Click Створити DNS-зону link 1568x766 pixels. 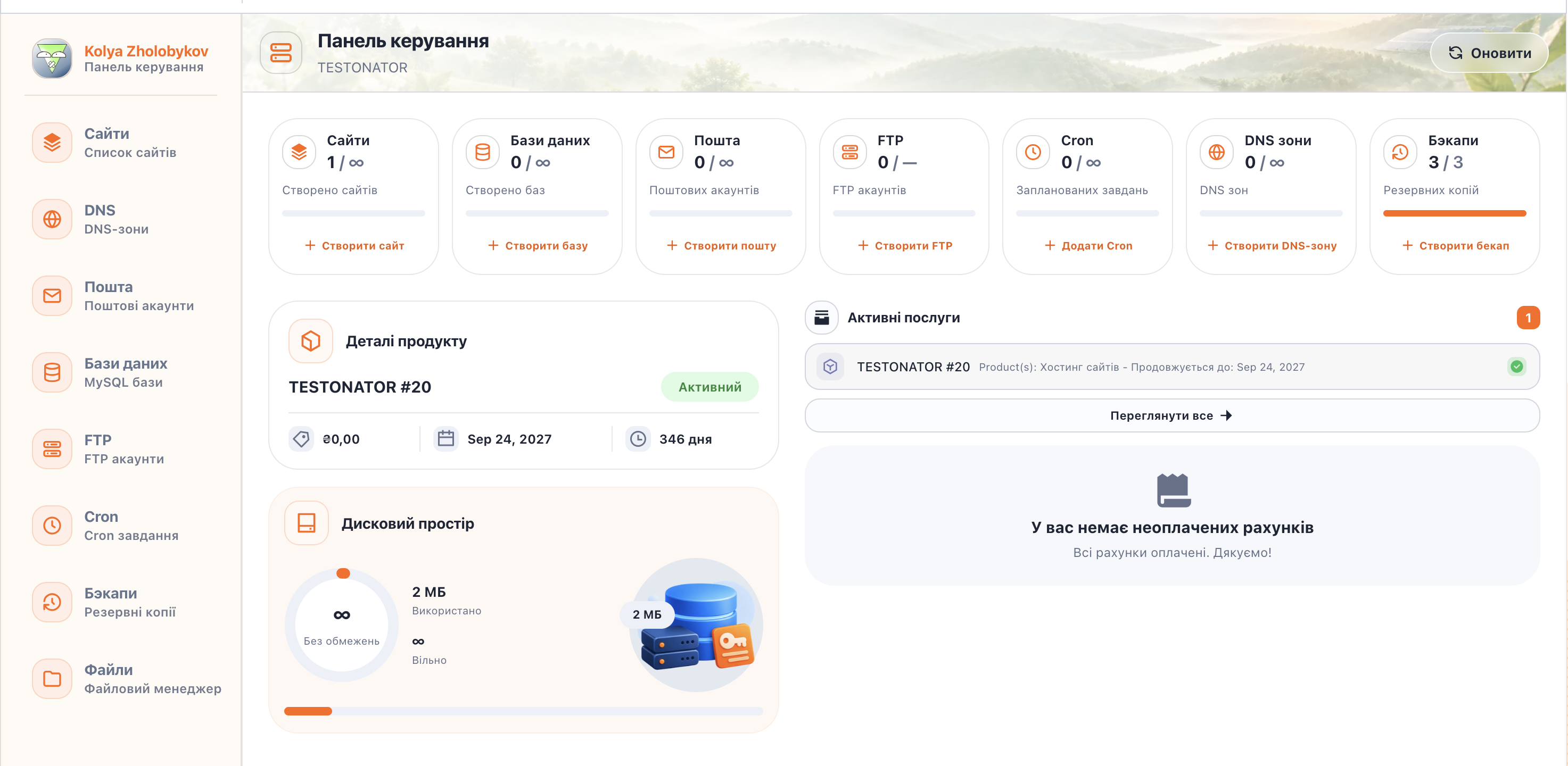point(1272,246)
